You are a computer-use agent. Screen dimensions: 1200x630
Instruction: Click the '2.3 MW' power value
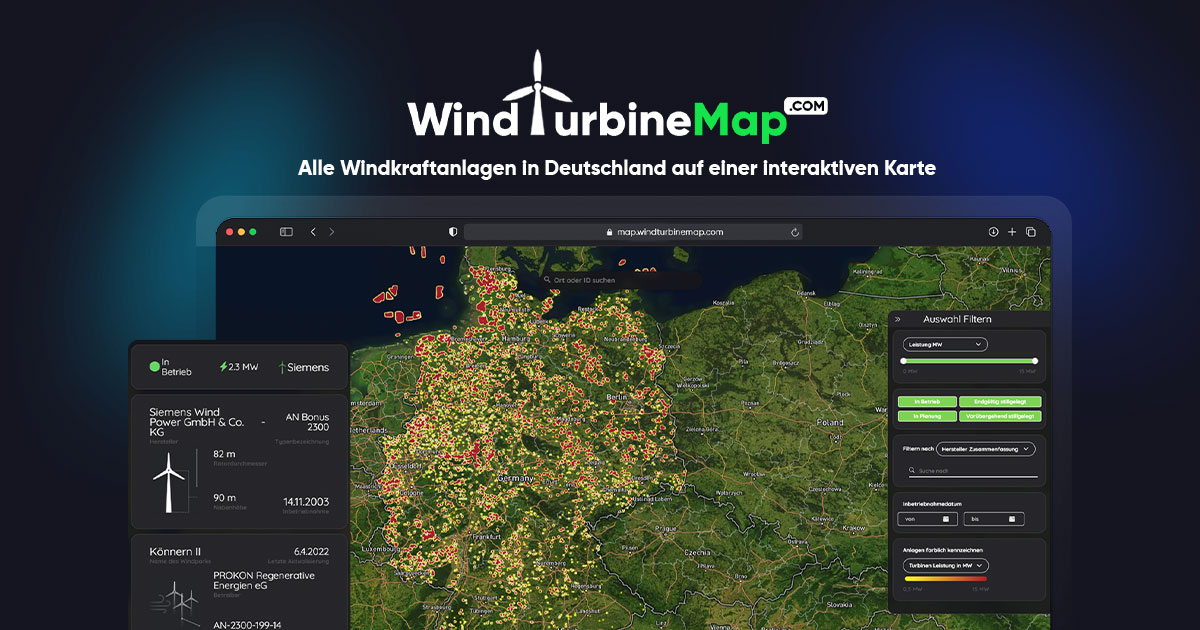[243, 367]
